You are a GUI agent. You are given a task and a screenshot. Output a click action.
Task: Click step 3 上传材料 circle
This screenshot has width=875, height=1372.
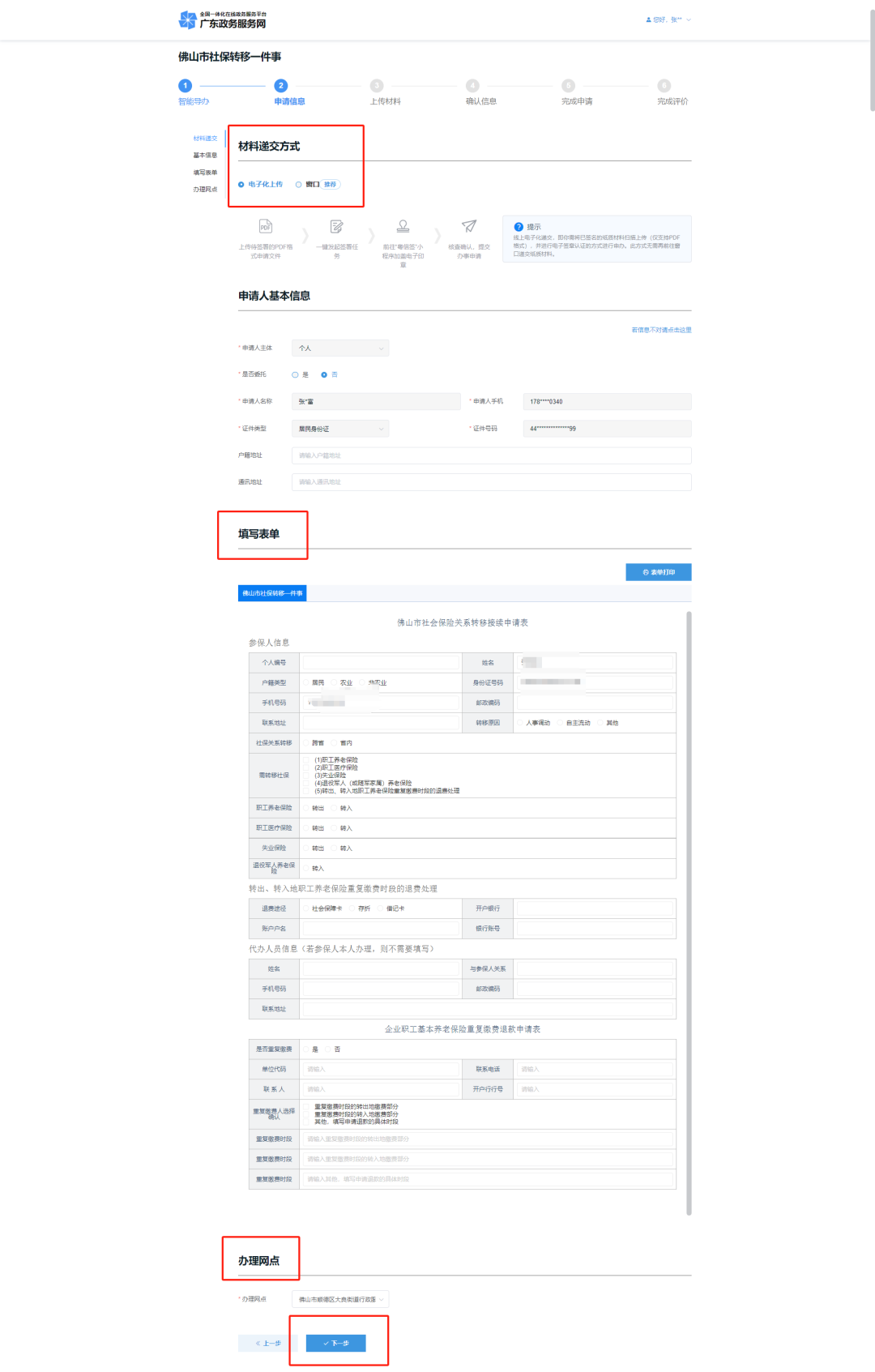[377, 86]
